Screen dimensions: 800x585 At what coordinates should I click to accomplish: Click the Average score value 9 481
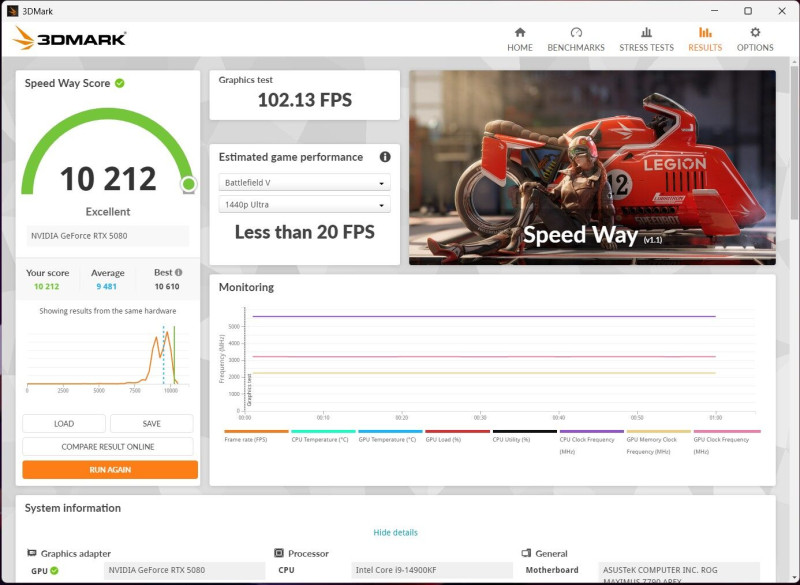pos(107,287)
